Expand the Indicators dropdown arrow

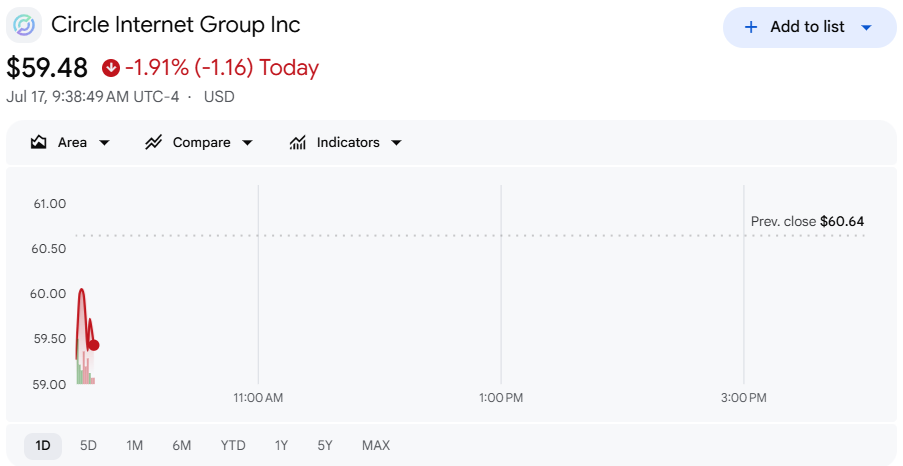pyautogui.click(x=396, y=143)
